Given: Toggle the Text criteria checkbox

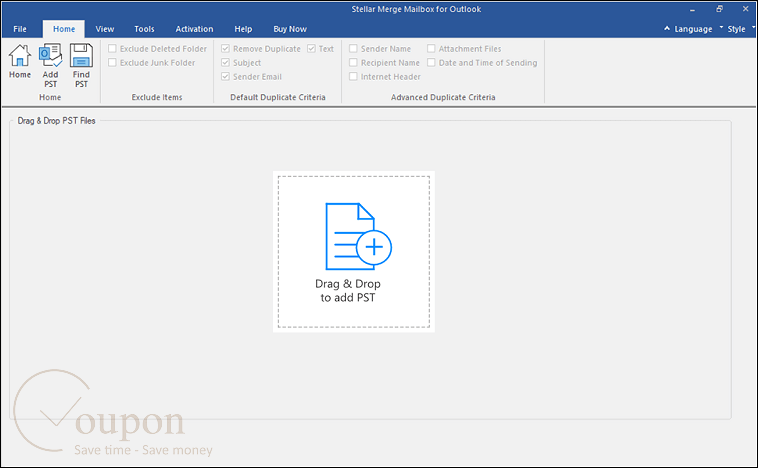Looking at the screenshot, I should [311, 48].
